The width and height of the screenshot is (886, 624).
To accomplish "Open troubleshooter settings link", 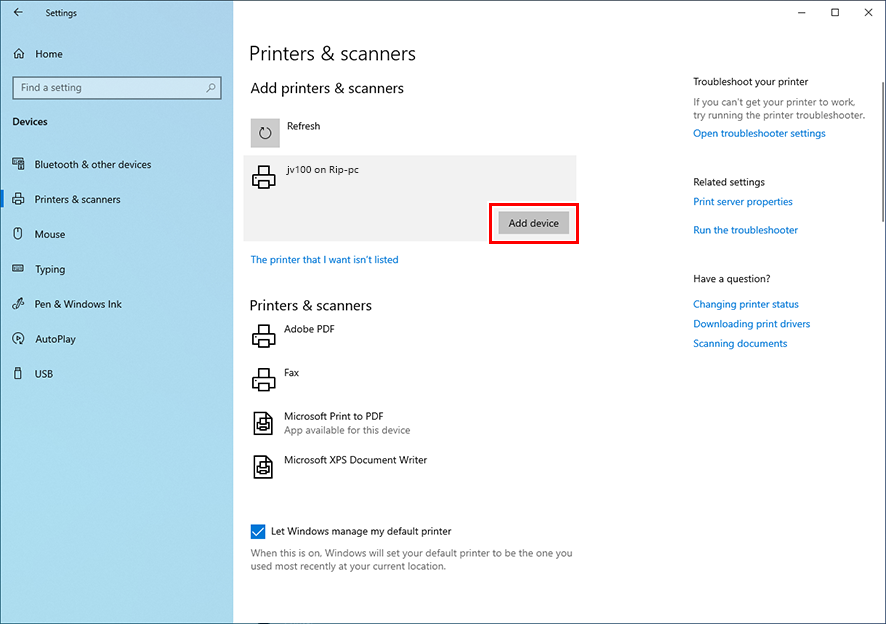I will point(759,134).
